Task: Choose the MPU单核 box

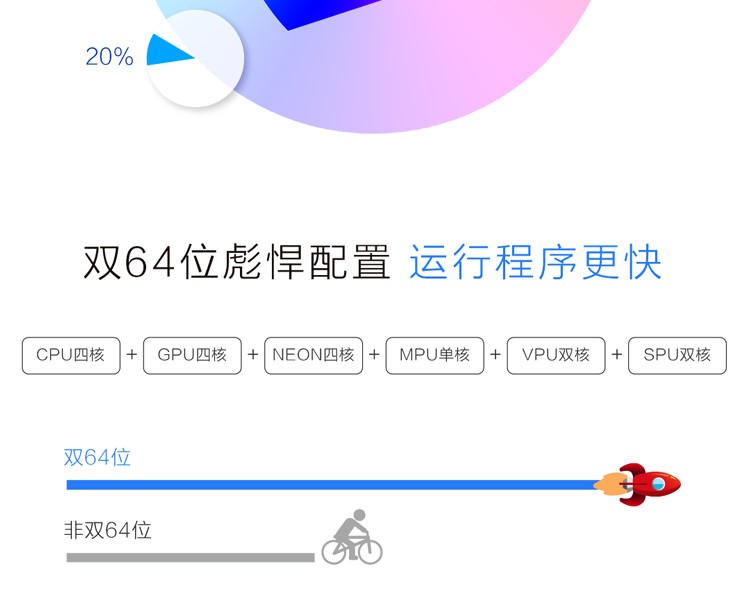Action: pyautogui.click(x=435, y=355)
